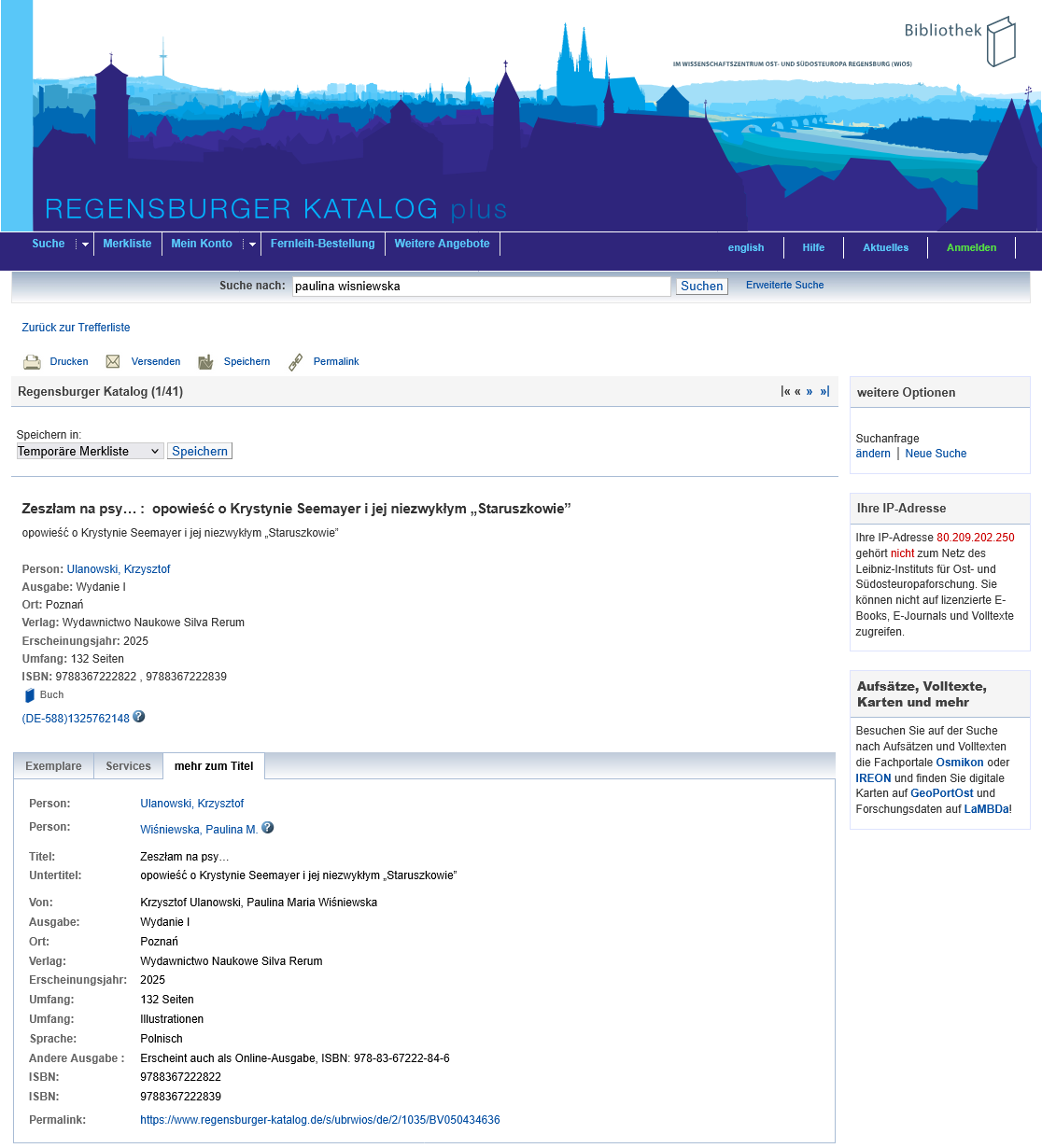Screen dimensions: 1042x1148
Task: Click the Bibliothek logo in the header
Action: pos(960,41)
